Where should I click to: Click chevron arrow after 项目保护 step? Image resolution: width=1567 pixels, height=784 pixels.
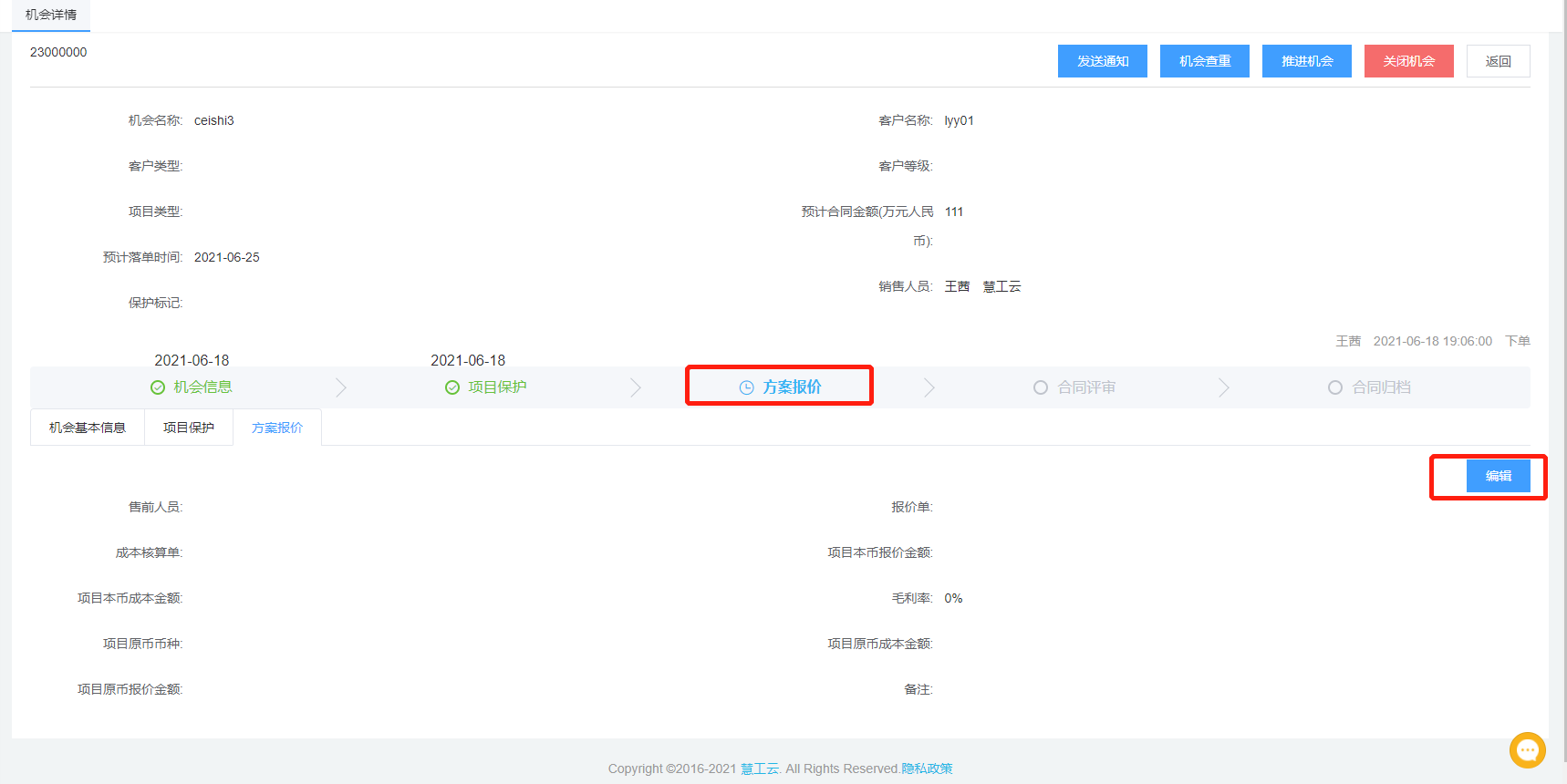pyautogui.click(x=636, y=387)
